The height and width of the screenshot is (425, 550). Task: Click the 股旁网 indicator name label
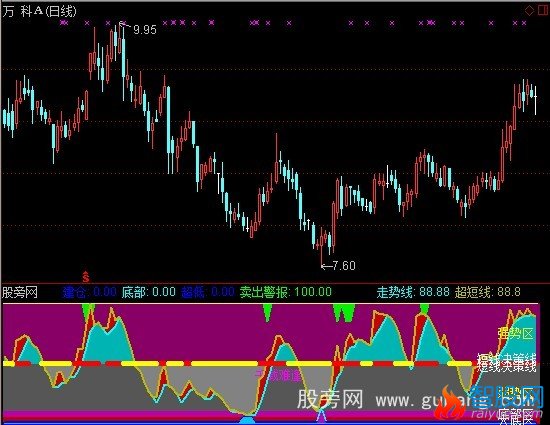click(x=20, y=292)
